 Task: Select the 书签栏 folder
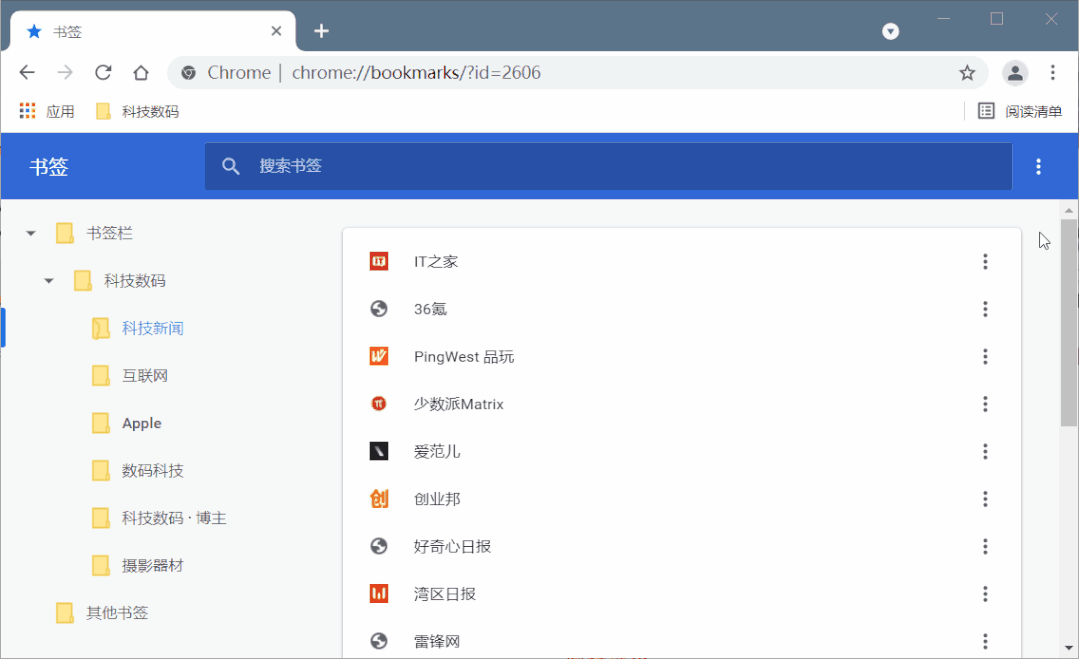coord(94,233)
